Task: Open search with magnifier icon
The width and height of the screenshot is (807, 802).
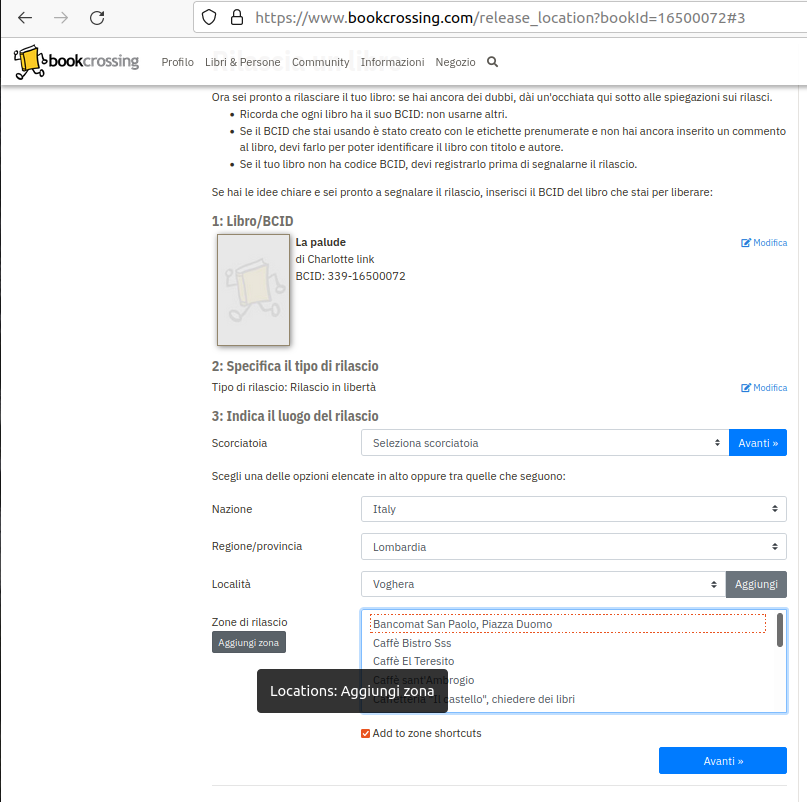Action: tap(492, 62)
